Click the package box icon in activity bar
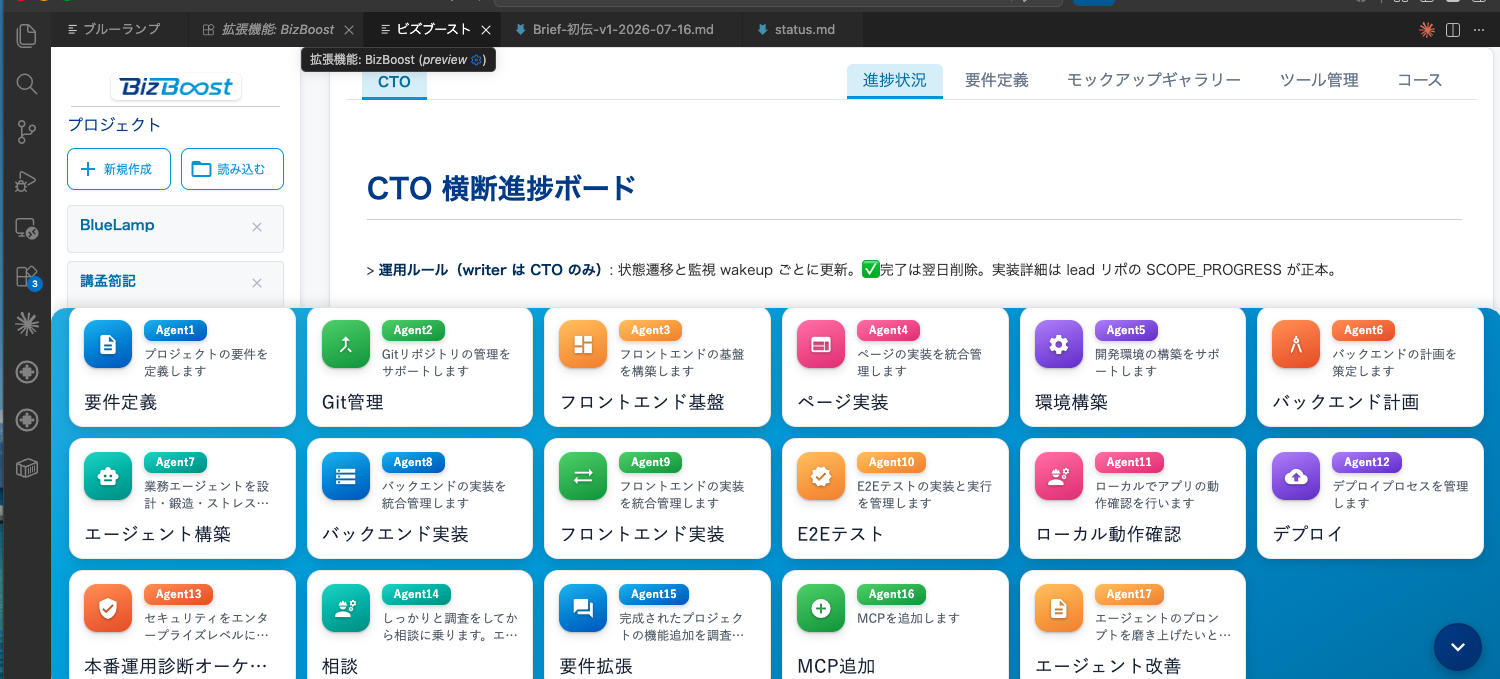 [27, 468]
